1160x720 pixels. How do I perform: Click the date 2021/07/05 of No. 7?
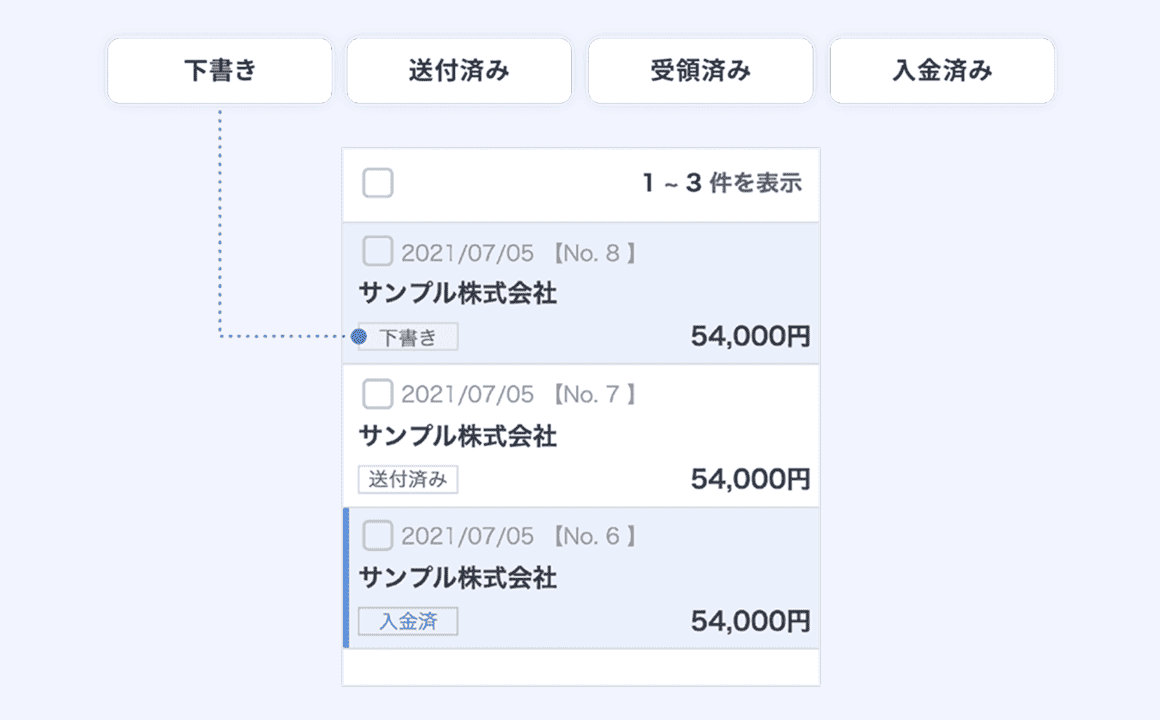coord(468,394)
